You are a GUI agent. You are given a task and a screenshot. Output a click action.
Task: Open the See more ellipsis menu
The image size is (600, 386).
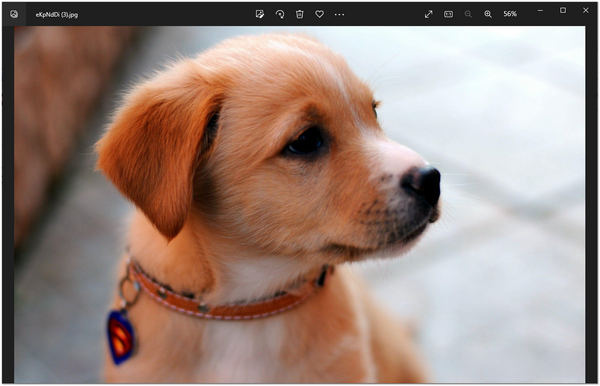(339, 15)
